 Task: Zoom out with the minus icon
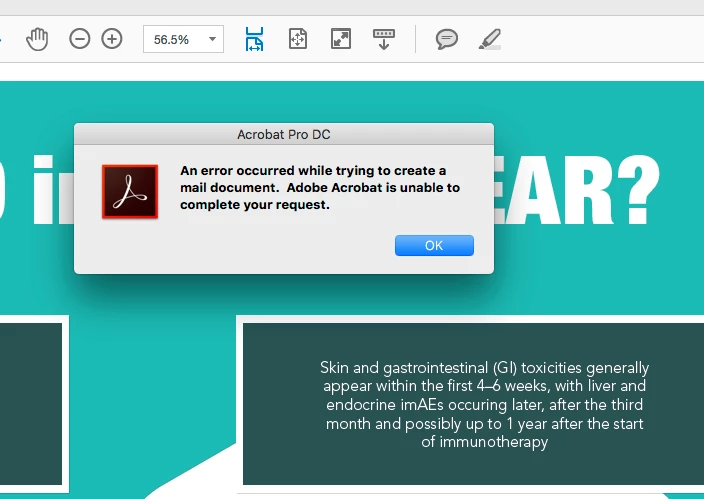pos(79,39)
